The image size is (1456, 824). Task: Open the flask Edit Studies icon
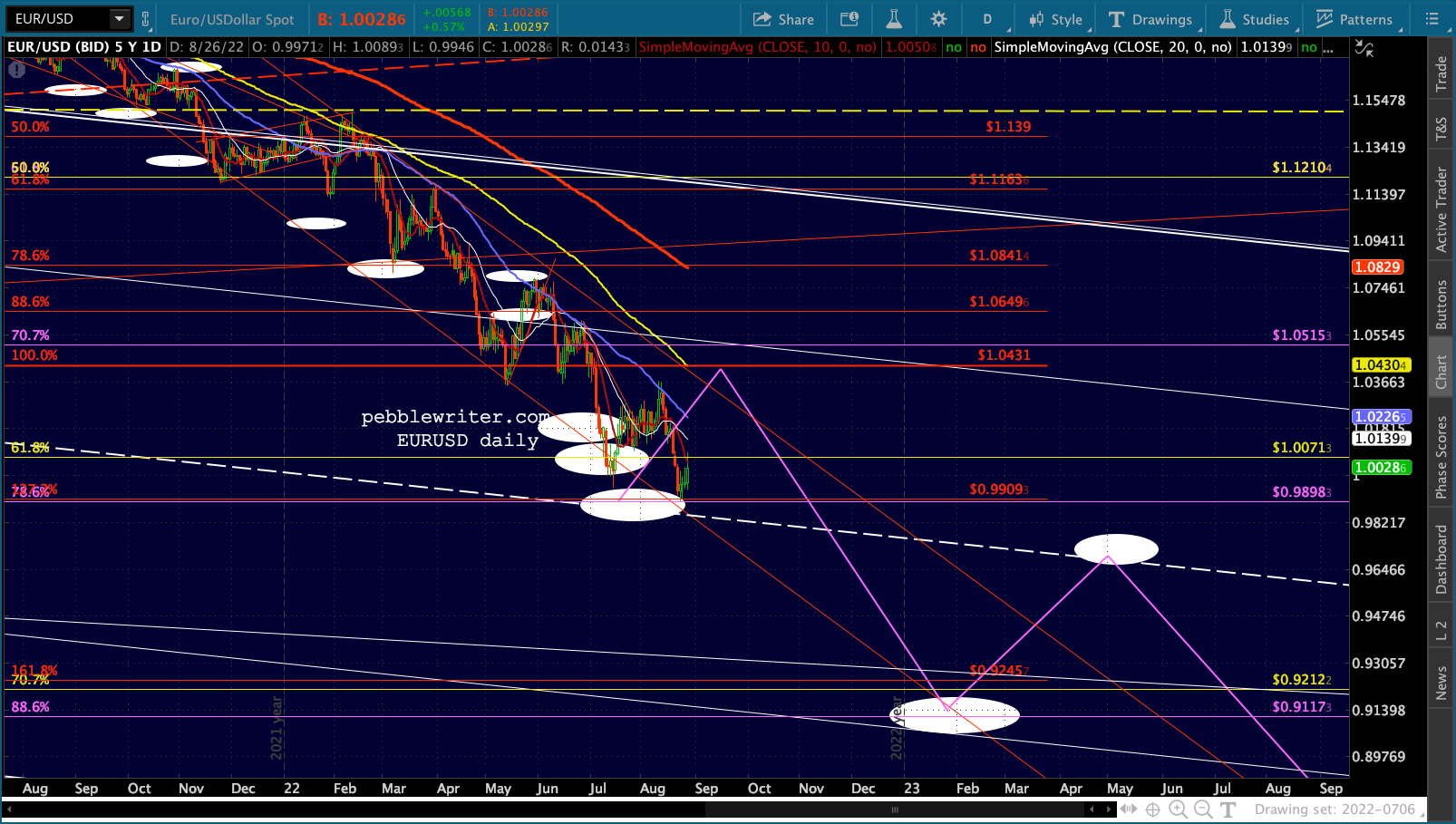click(894, 19)
